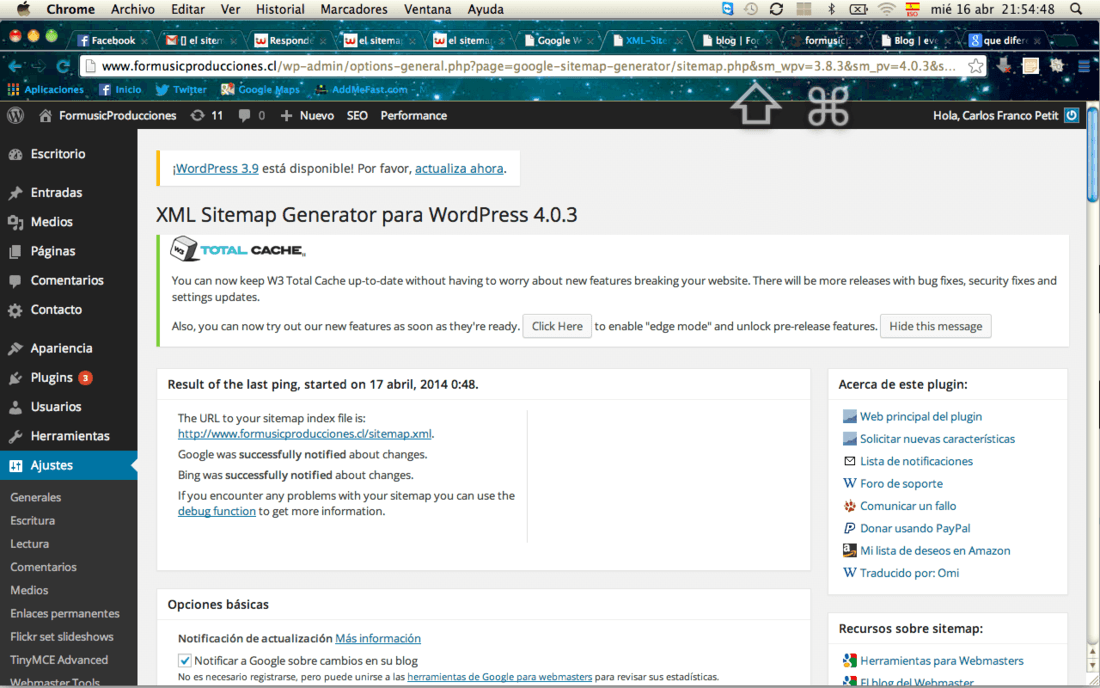Image resolution: width=1100 pixels, height=688 pixels.
Task: Click the paintbrush icon for Apariencia
Action: [x=15, y=349]
